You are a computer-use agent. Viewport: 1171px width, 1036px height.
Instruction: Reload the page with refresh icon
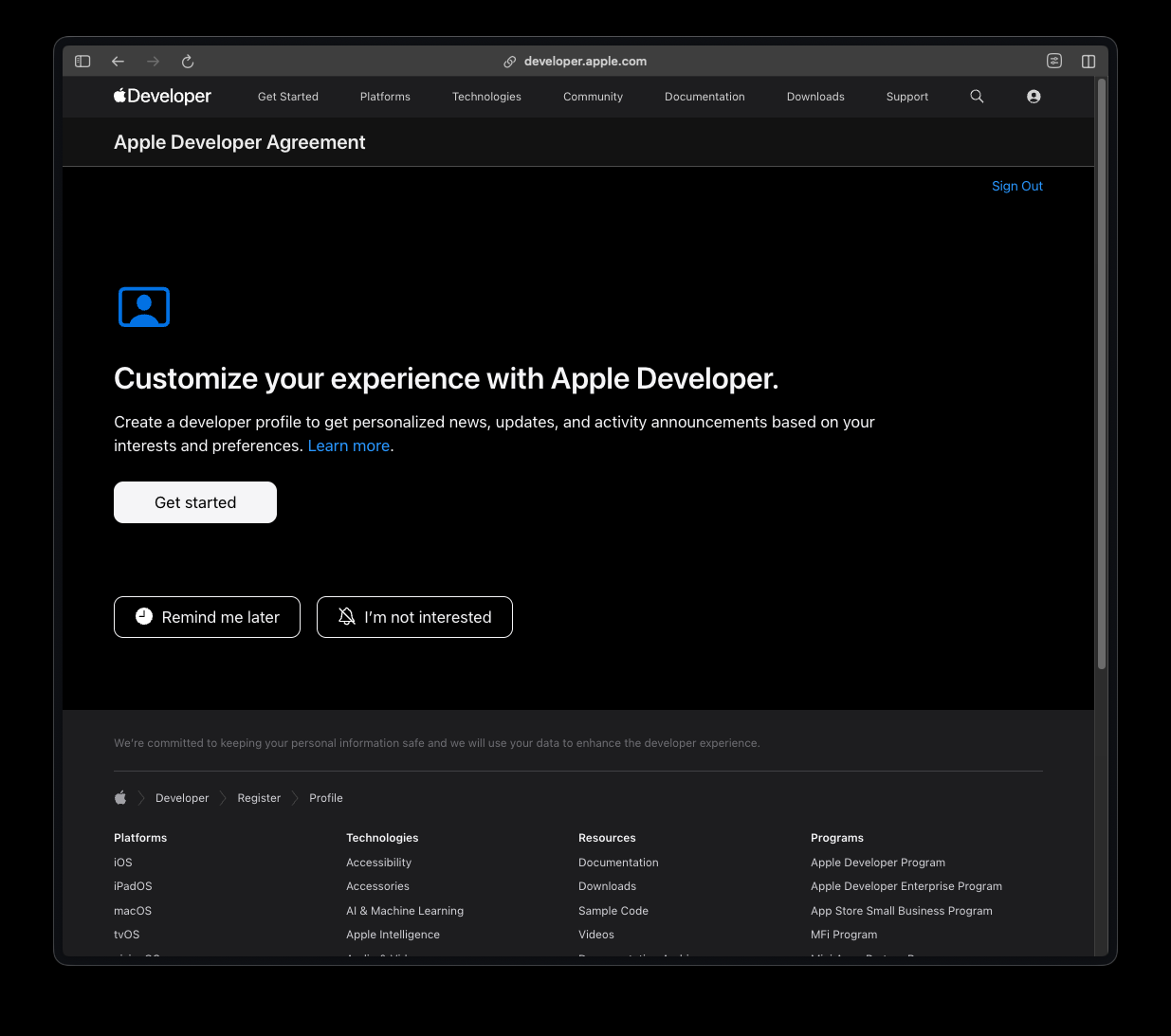click(x=188, y=62)
